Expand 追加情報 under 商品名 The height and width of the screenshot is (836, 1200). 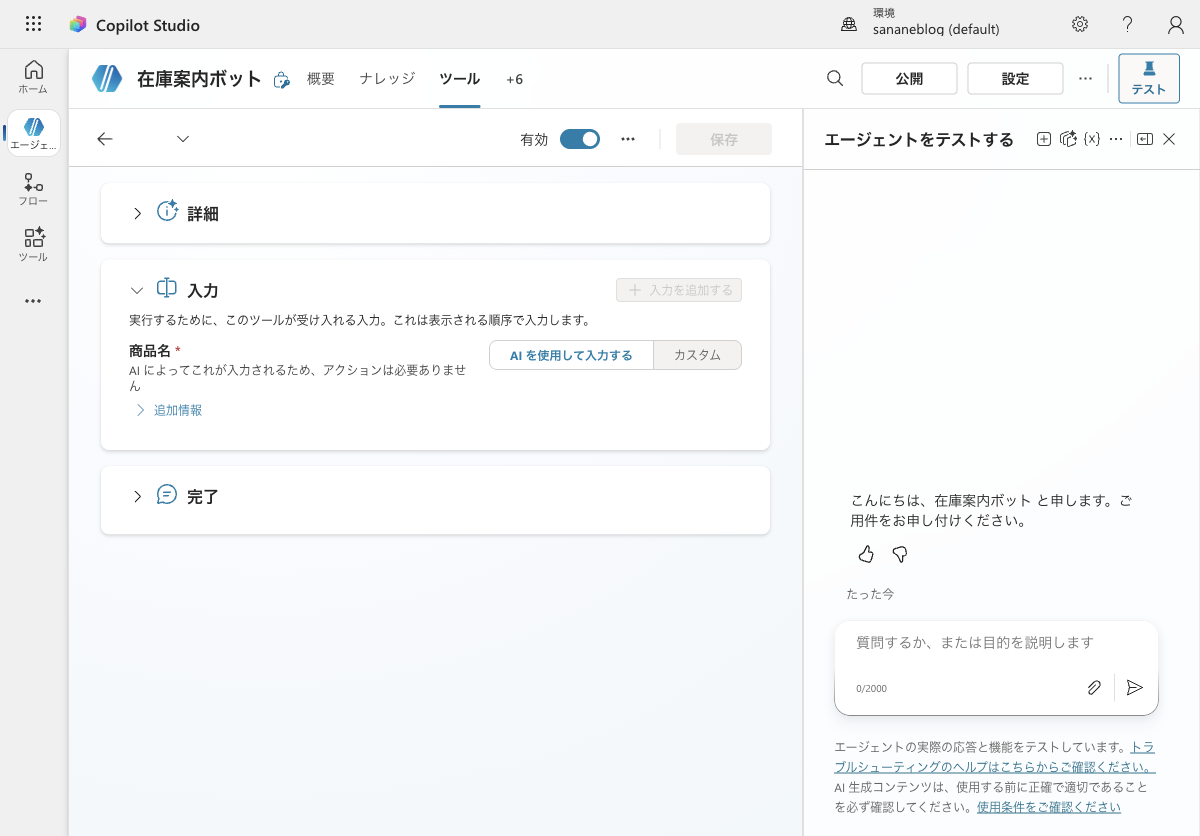coord(169,410)
